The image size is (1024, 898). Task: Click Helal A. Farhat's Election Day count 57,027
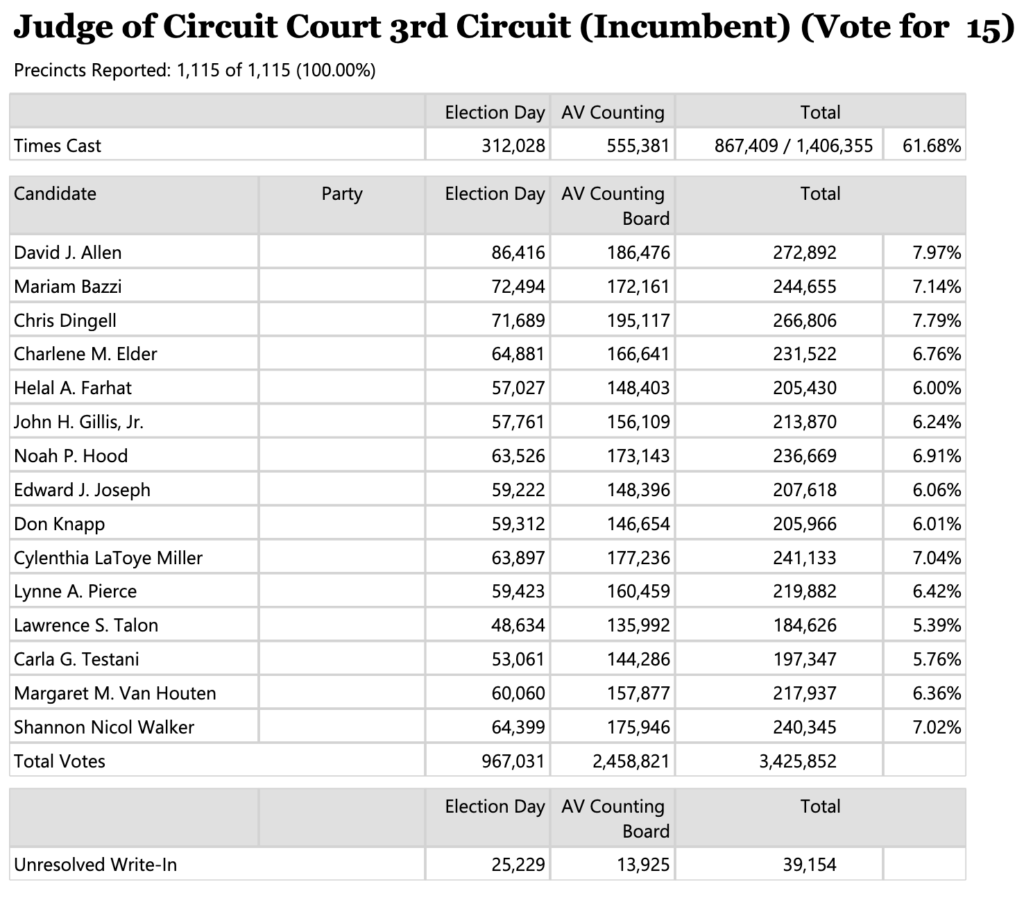513,388
